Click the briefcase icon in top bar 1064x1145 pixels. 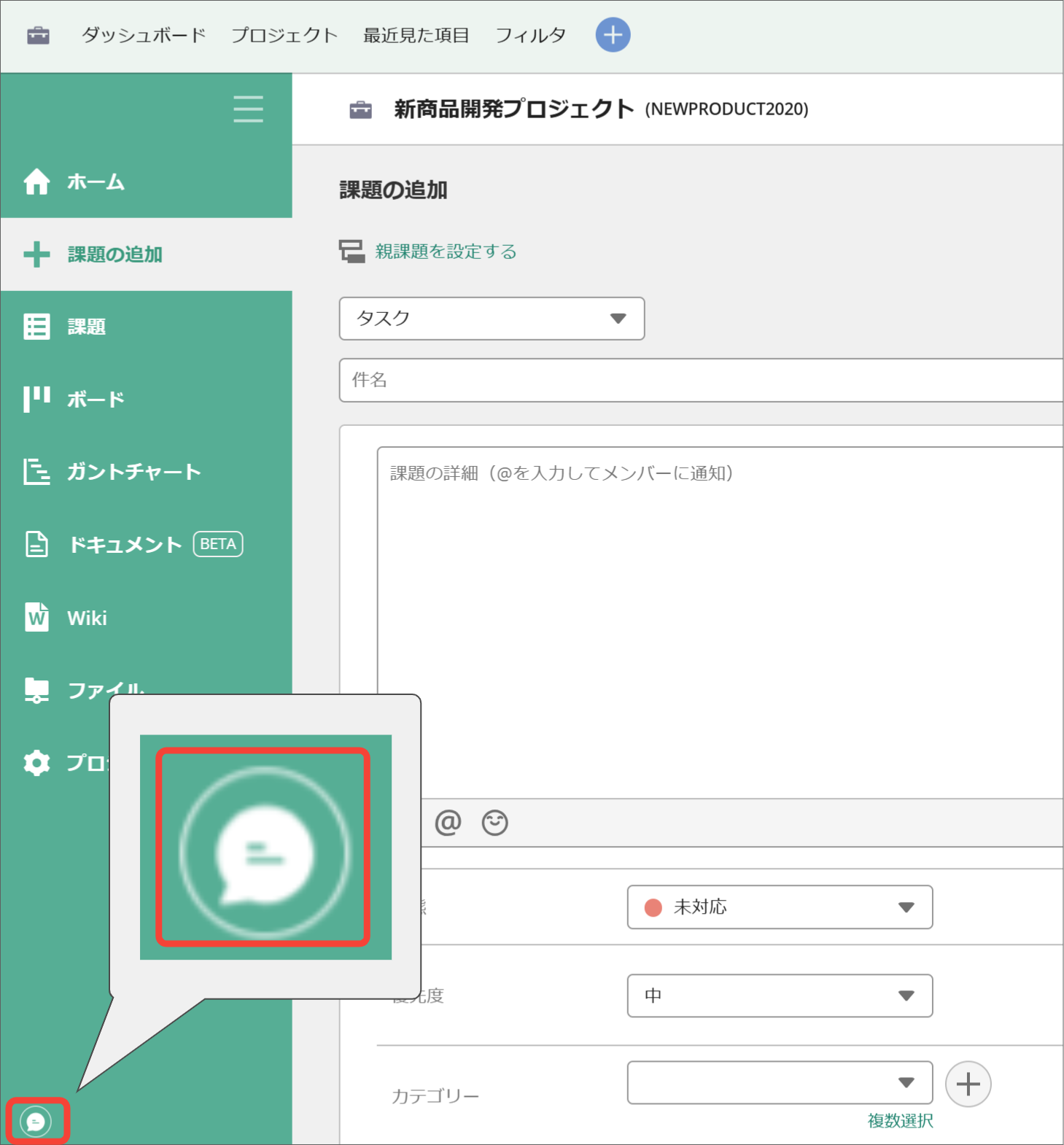tap(38, 35)
